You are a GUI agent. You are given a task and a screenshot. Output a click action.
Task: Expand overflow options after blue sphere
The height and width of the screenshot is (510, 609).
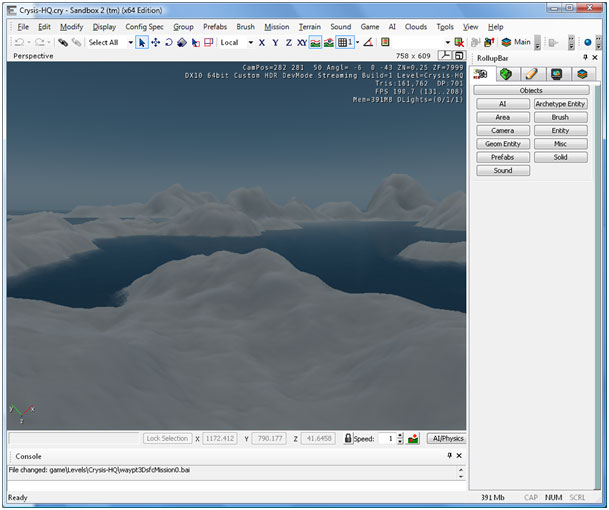[x=599, y=43]
